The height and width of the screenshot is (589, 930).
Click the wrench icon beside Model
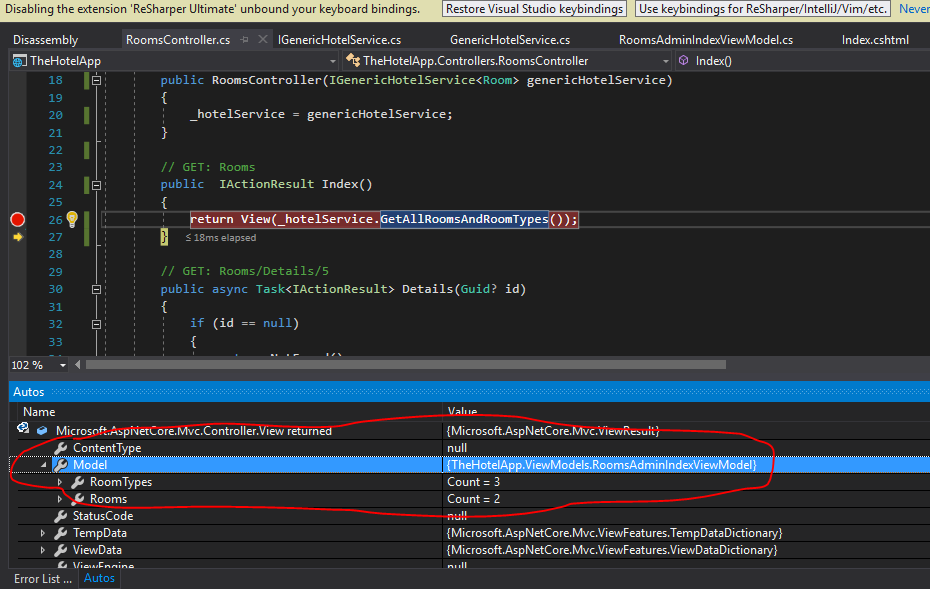click(60, 465)
